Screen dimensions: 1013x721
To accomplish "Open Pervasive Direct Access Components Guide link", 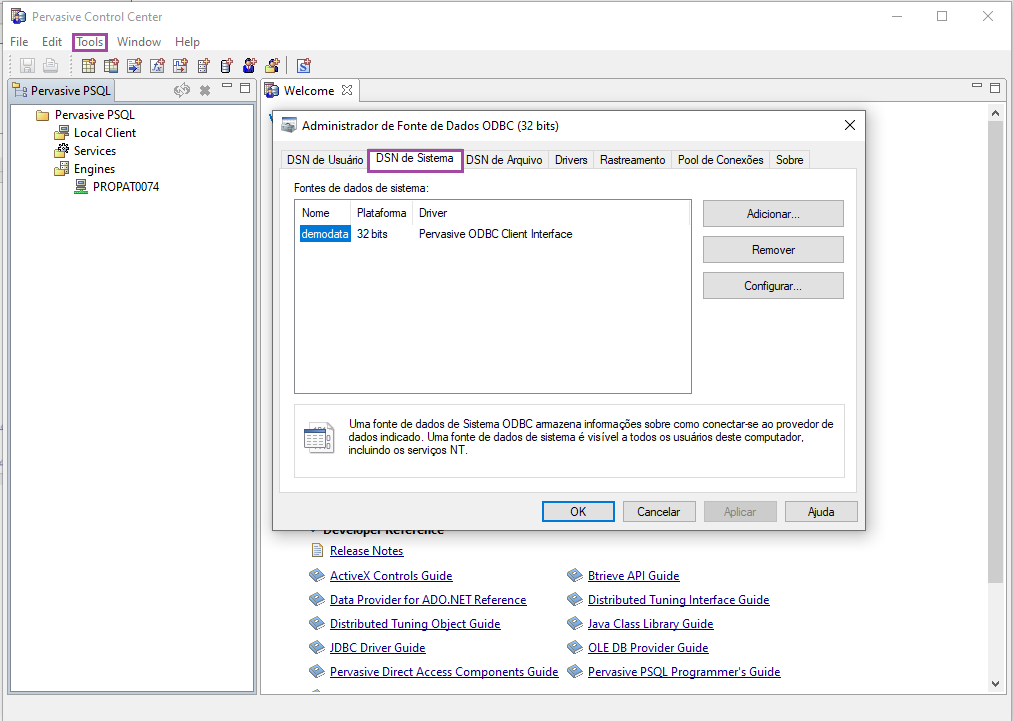I will tap(444, 672).
